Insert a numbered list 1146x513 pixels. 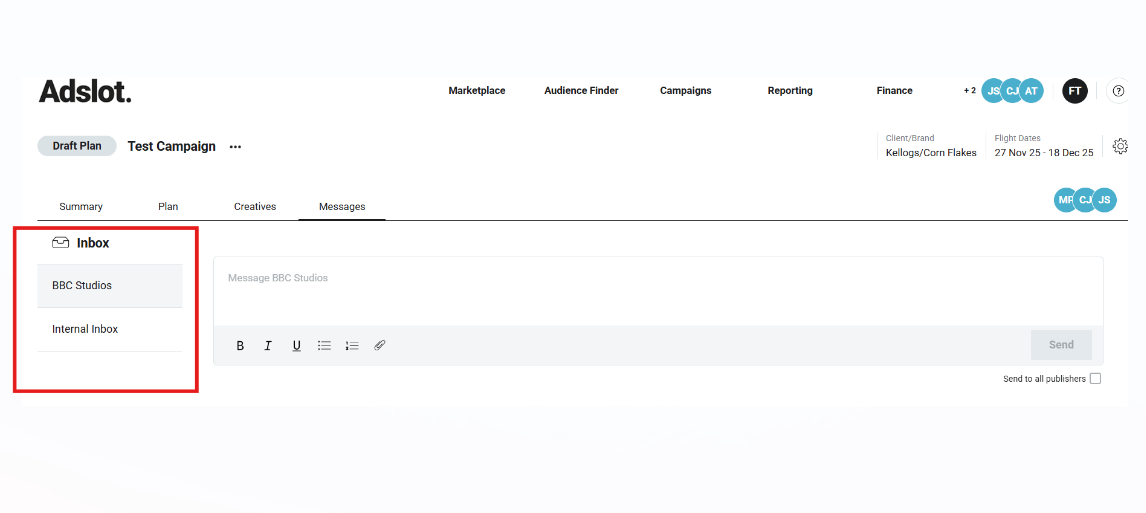pyautogui.click(x=352, y=346)
